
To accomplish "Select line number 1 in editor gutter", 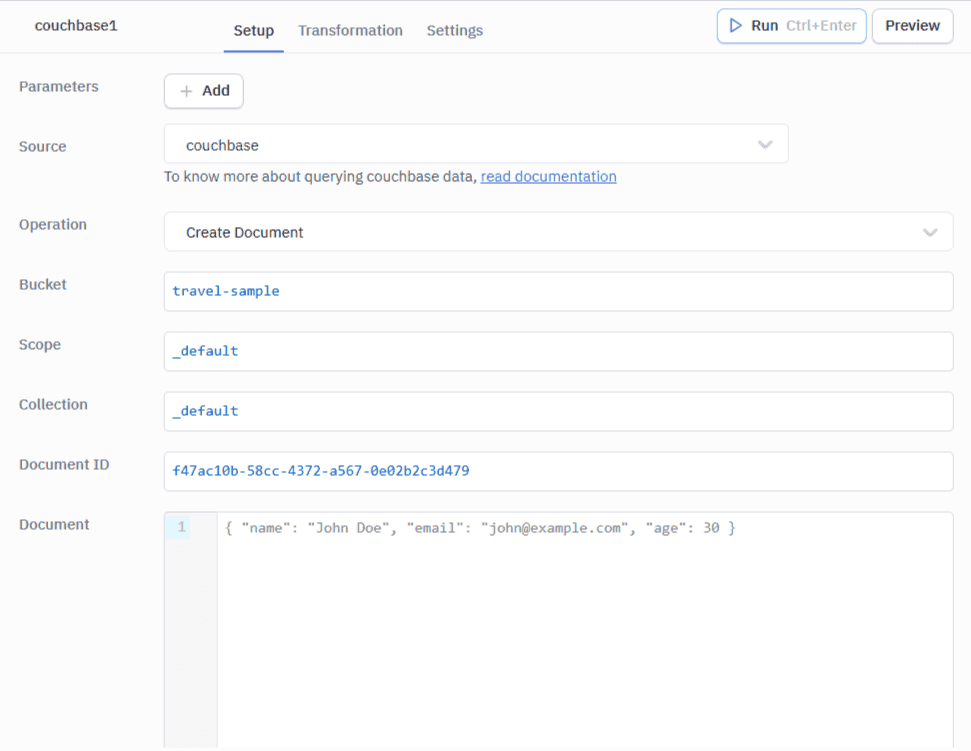I will 181,527.
